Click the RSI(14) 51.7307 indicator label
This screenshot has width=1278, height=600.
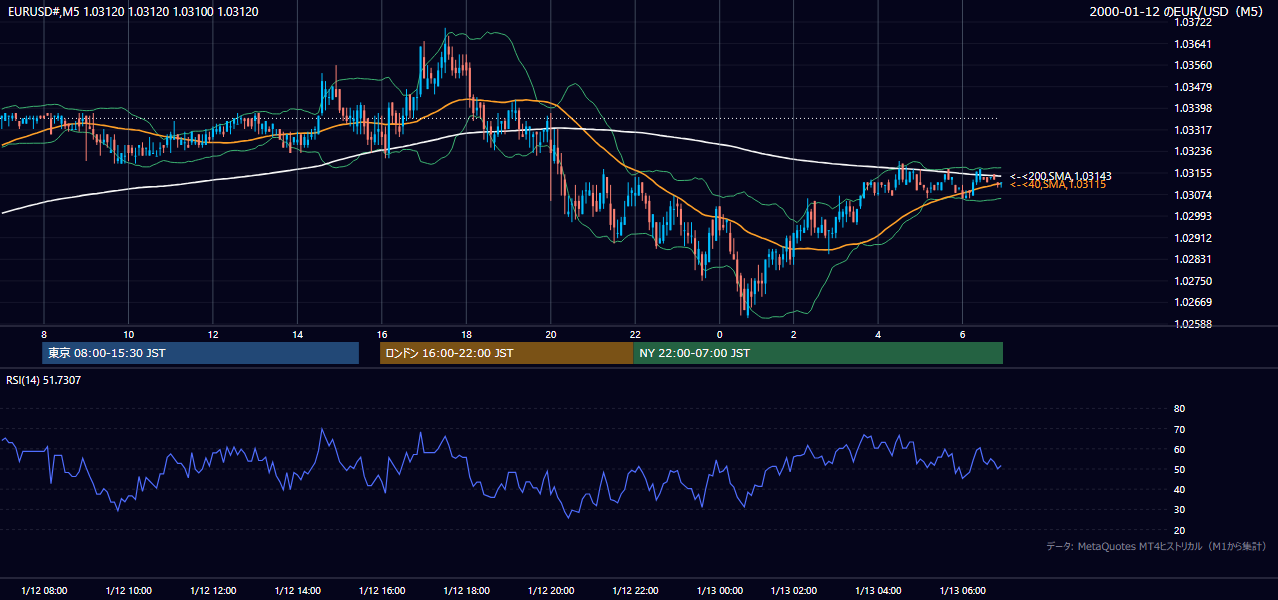tap(44, 380)
